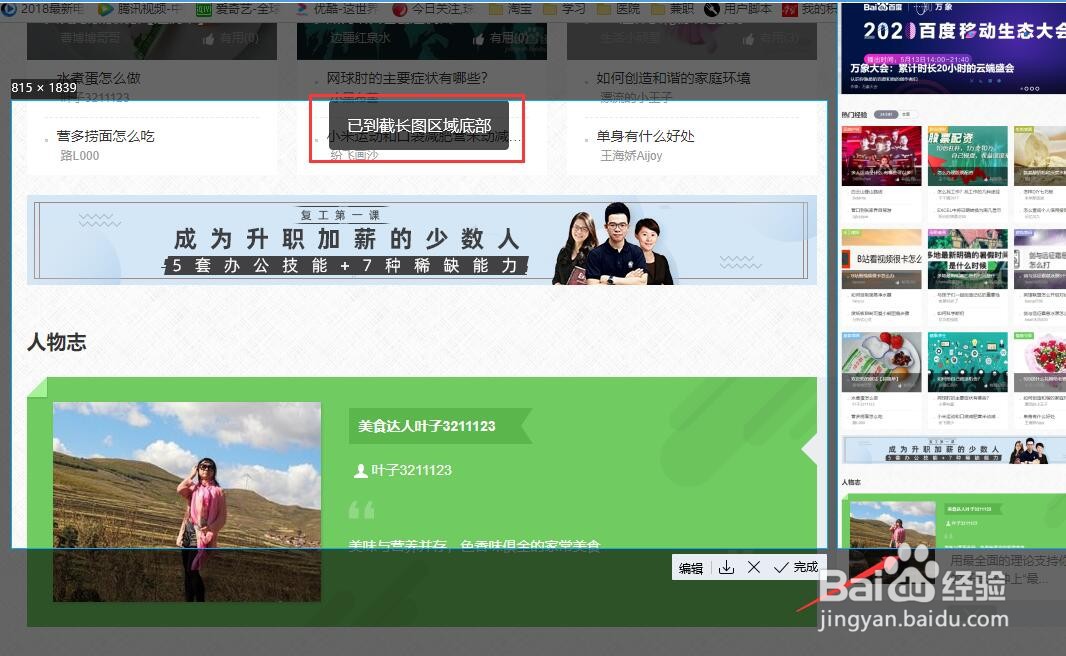Screen dimensions: 1066x656
Task: Open the 学习 bookmark folder
Action: coord(565,9)
